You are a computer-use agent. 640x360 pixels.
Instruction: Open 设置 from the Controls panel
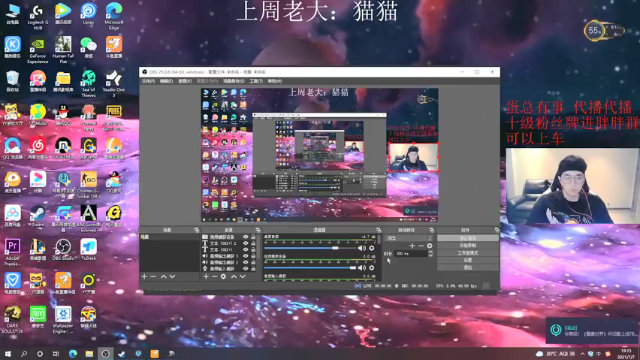(468, 260)
